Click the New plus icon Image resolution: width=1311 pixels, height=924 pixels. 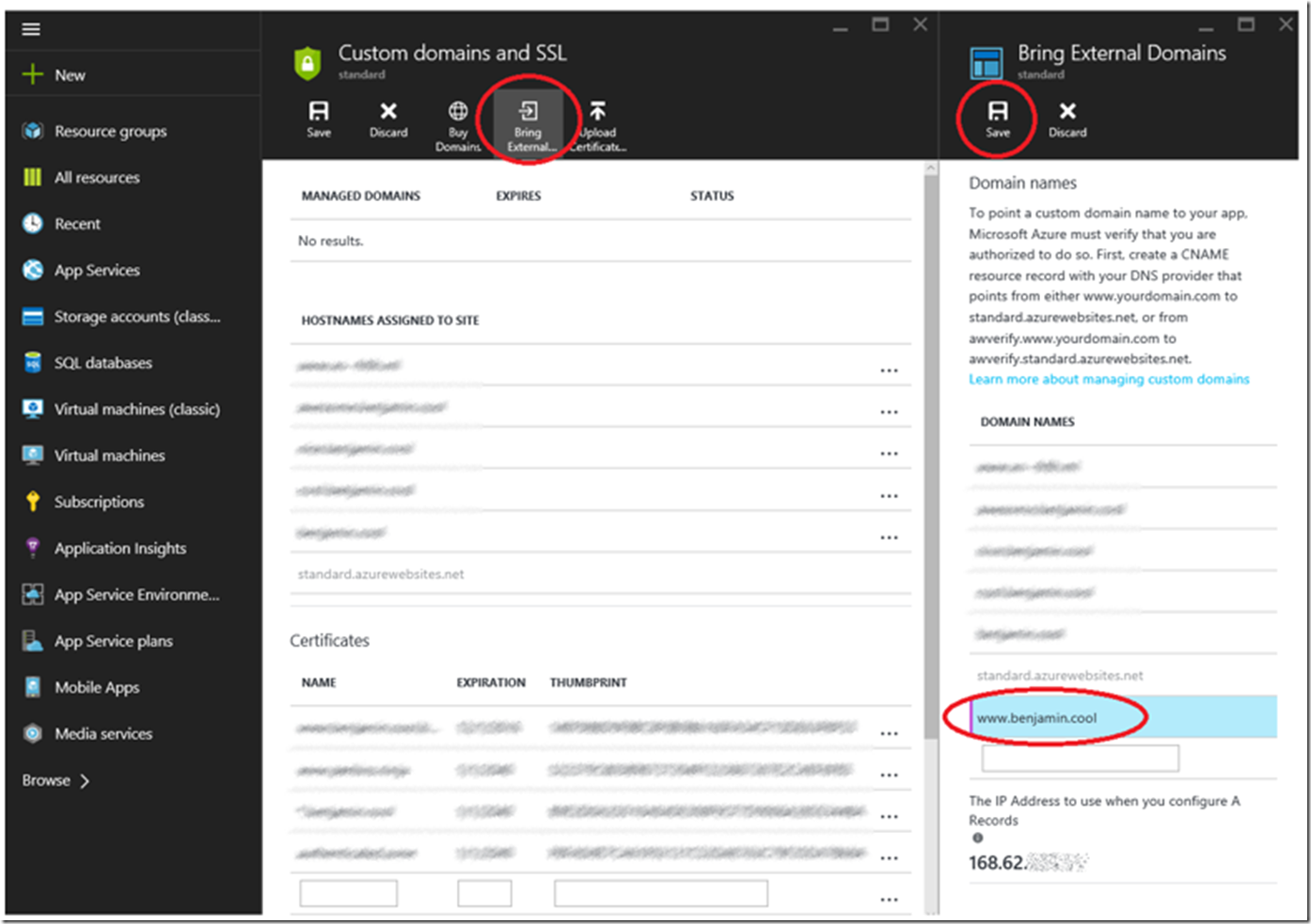[33, 74]
